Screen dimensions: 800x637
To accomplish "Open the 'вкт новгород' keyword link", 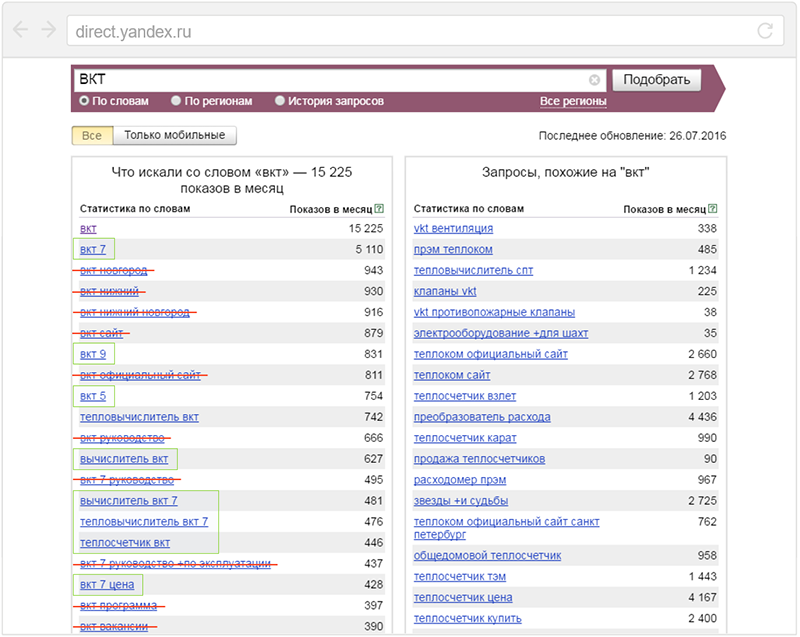I will [114, 270].
